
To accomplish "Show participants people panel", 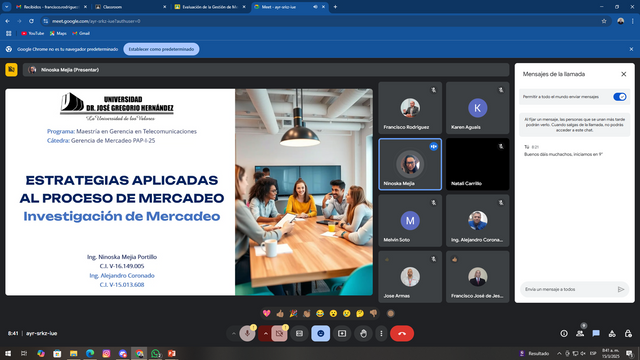I will (580, 333).
